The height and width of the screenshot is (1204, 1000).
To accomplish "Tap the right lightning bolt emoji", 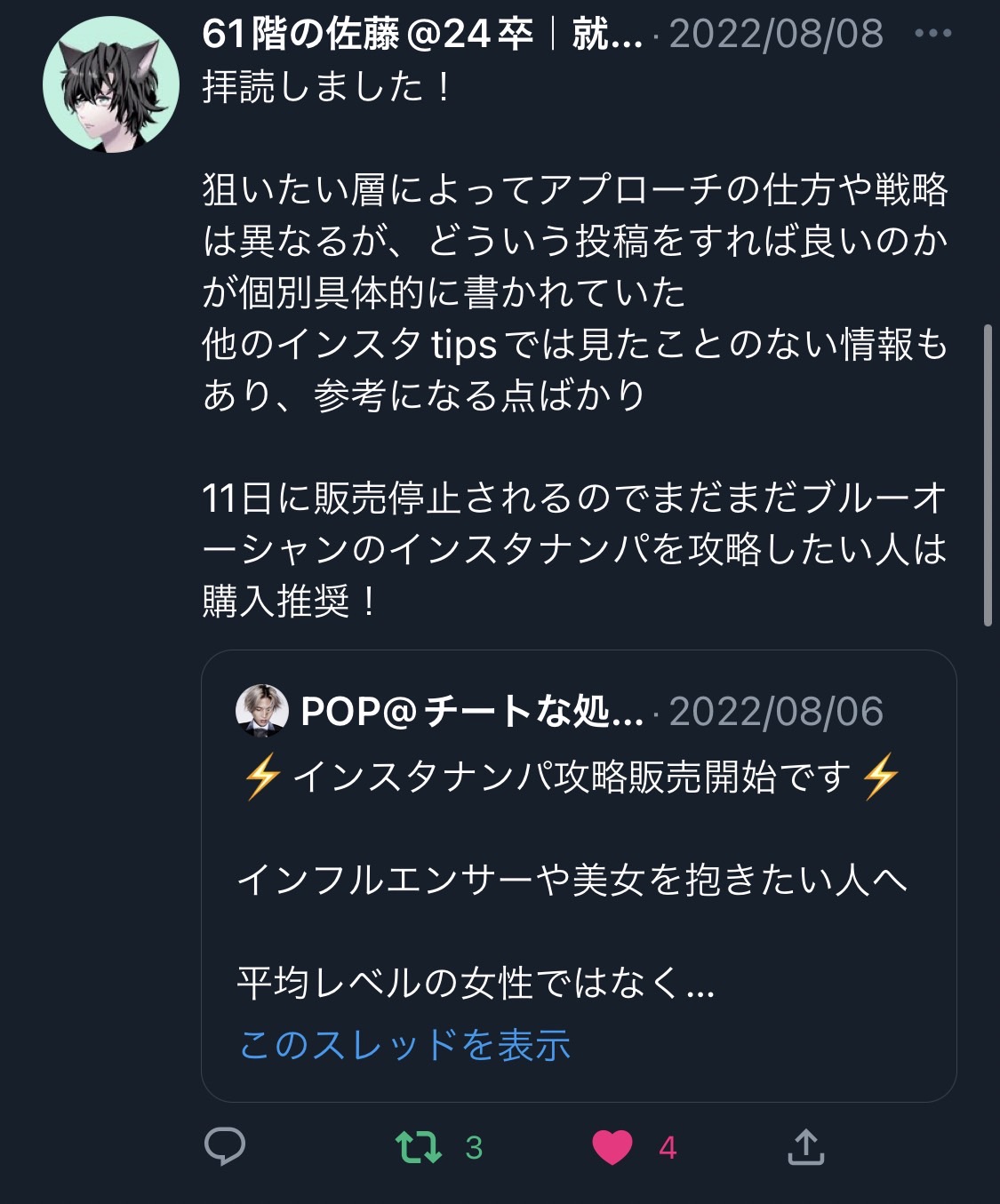I will pos(881,777).
